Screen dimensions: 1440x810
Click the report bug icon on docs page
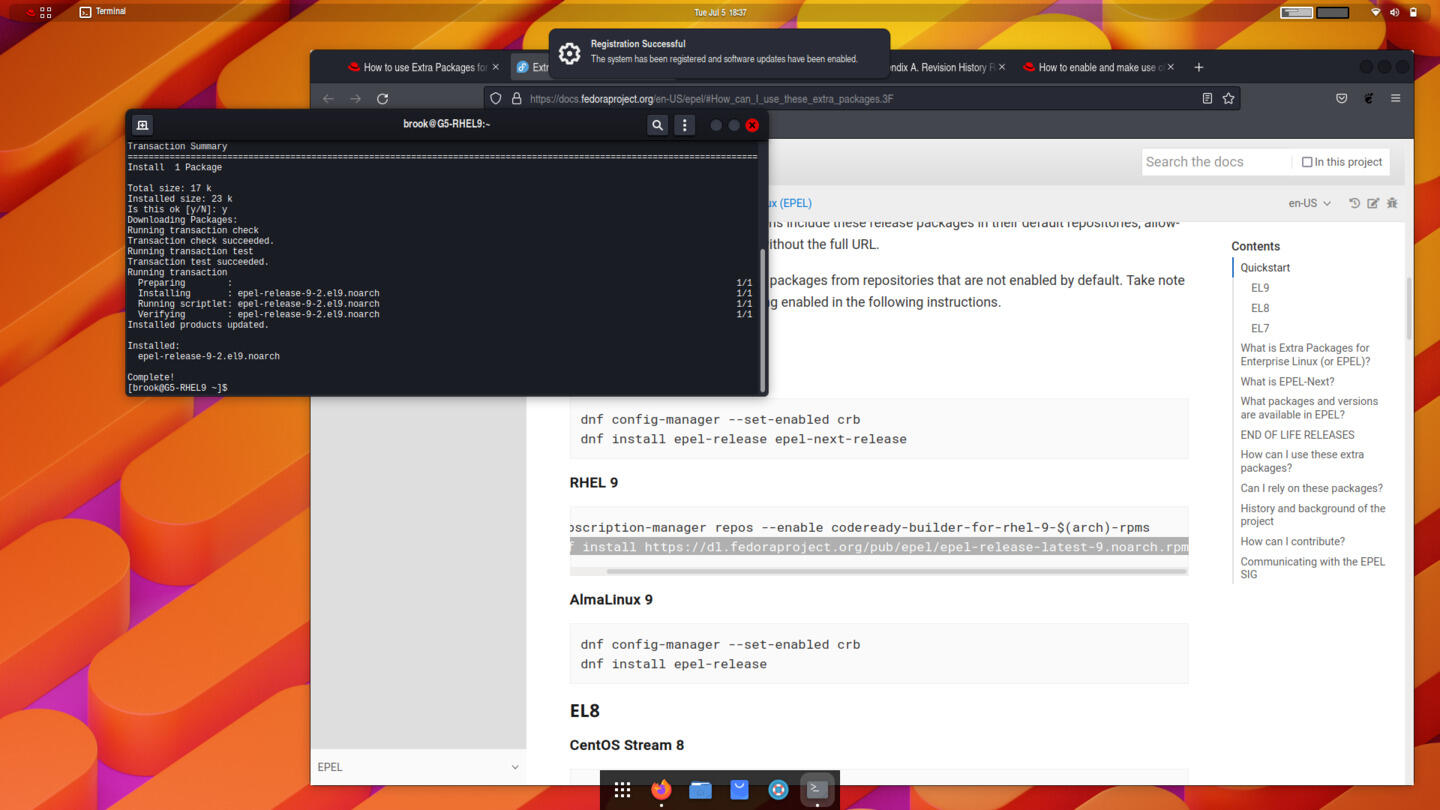tap(1391, 203)
